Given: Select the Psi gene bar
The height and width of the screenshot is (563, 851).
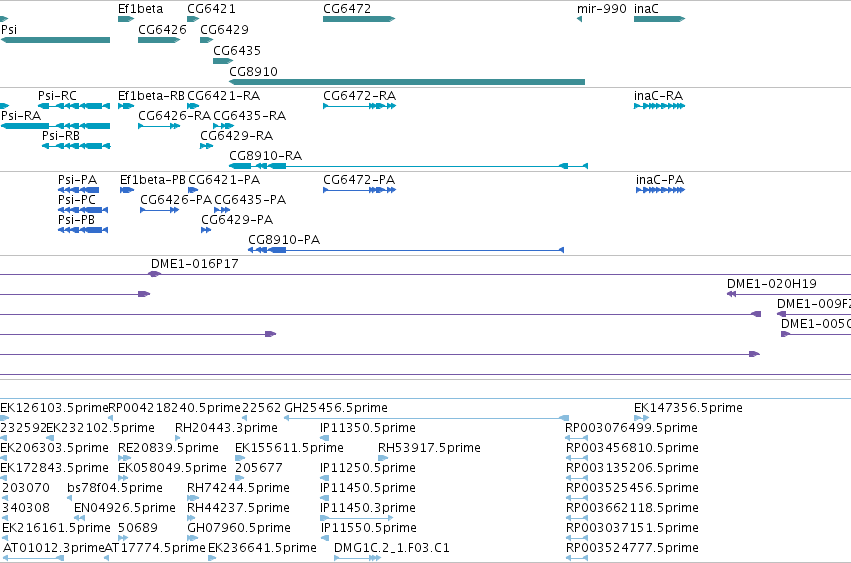Looking at the screenshot, I should click(x=55, y=40).
